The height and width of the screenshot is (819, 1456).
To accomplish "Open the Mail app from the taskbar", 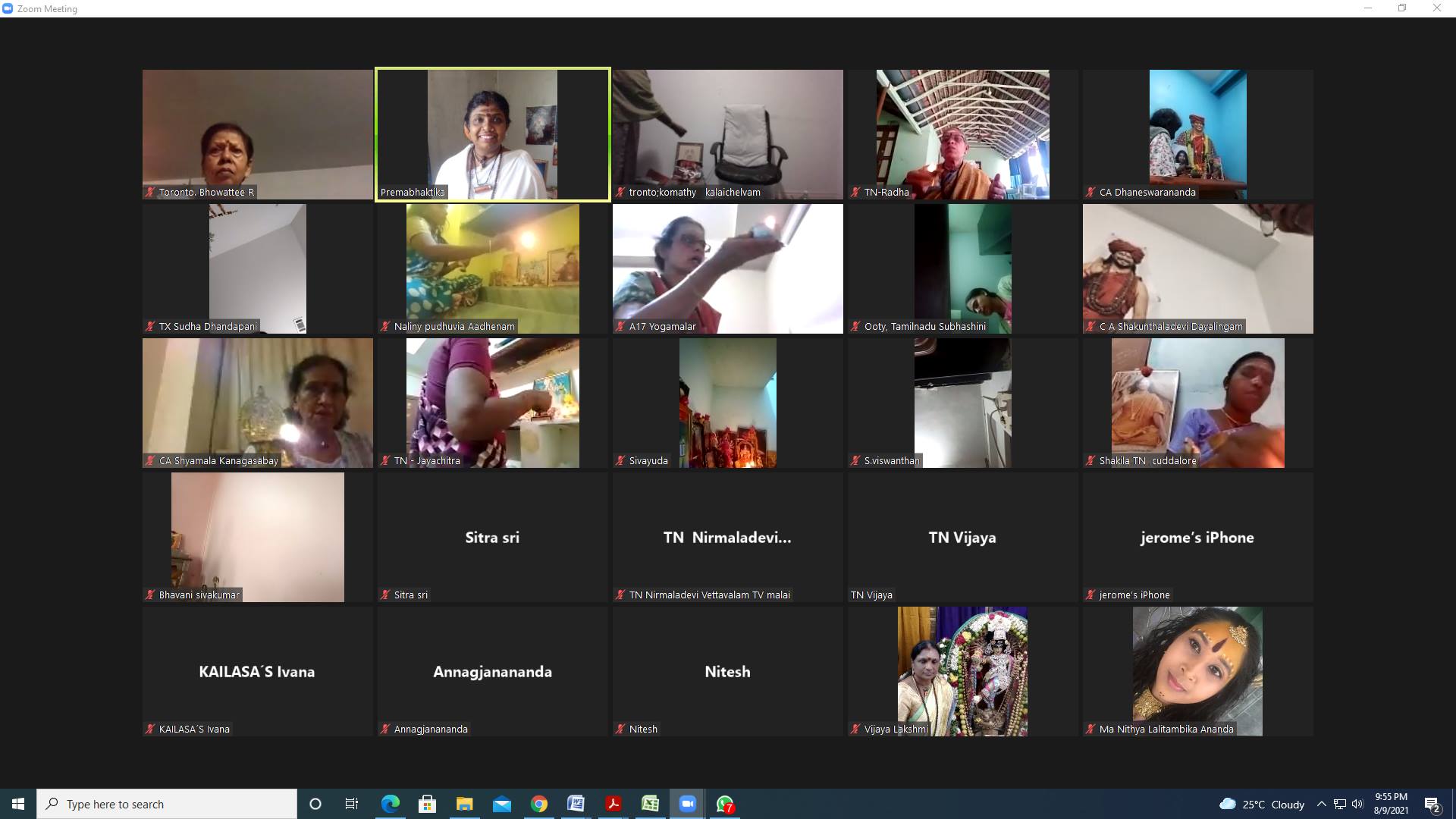I will pos(502,804).
